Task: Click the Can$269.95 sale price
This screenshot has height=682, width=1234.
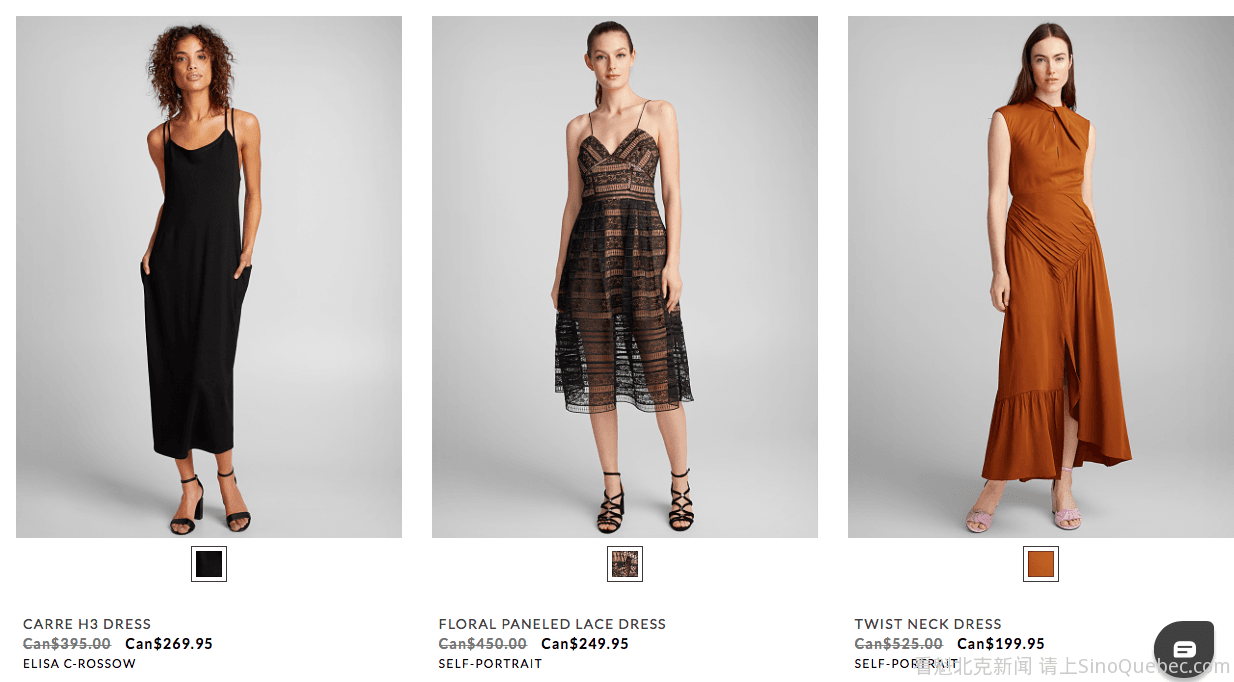Action: pos(169,644)
